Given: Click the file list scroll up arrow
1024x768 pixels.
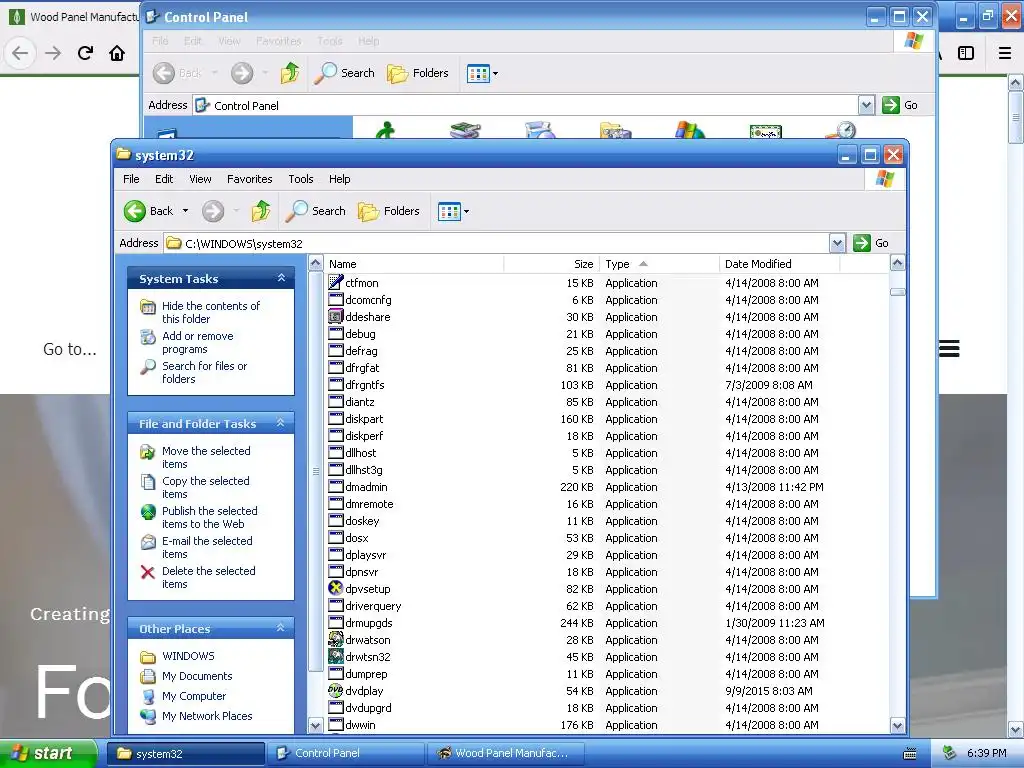Looking at the screenshot, I should pyautogui.click(x=897, y=263).
